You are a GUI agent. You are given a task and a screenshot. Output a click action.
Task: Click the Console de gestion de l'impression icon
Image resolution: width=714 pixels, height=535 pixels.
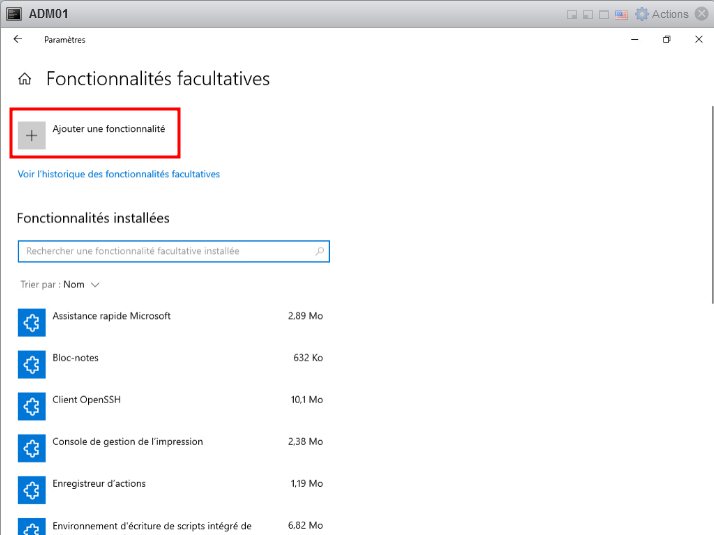coord(32,448)
